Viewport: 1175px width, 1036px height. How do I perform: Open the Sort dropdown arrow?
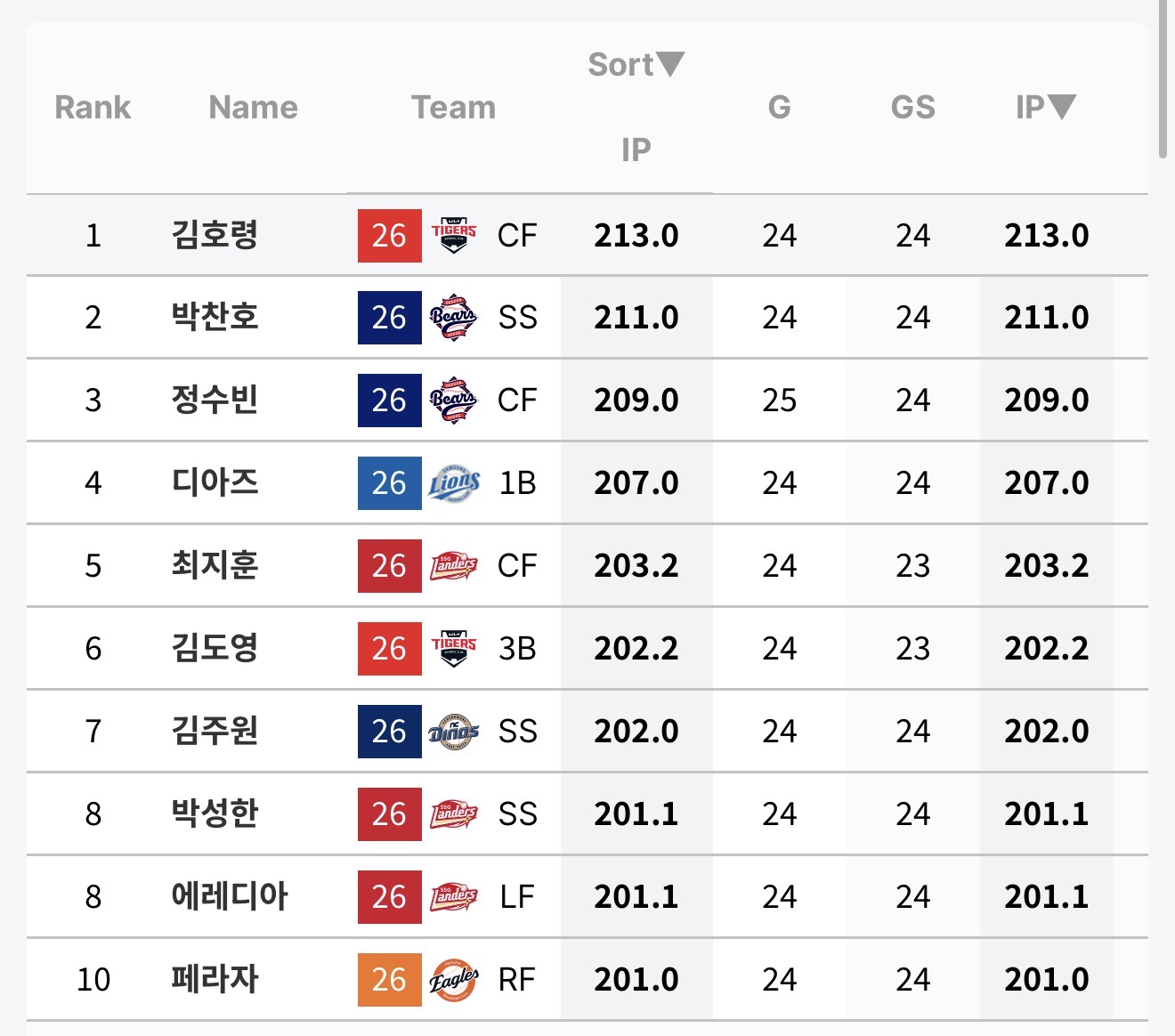click(x=670, y=64)
